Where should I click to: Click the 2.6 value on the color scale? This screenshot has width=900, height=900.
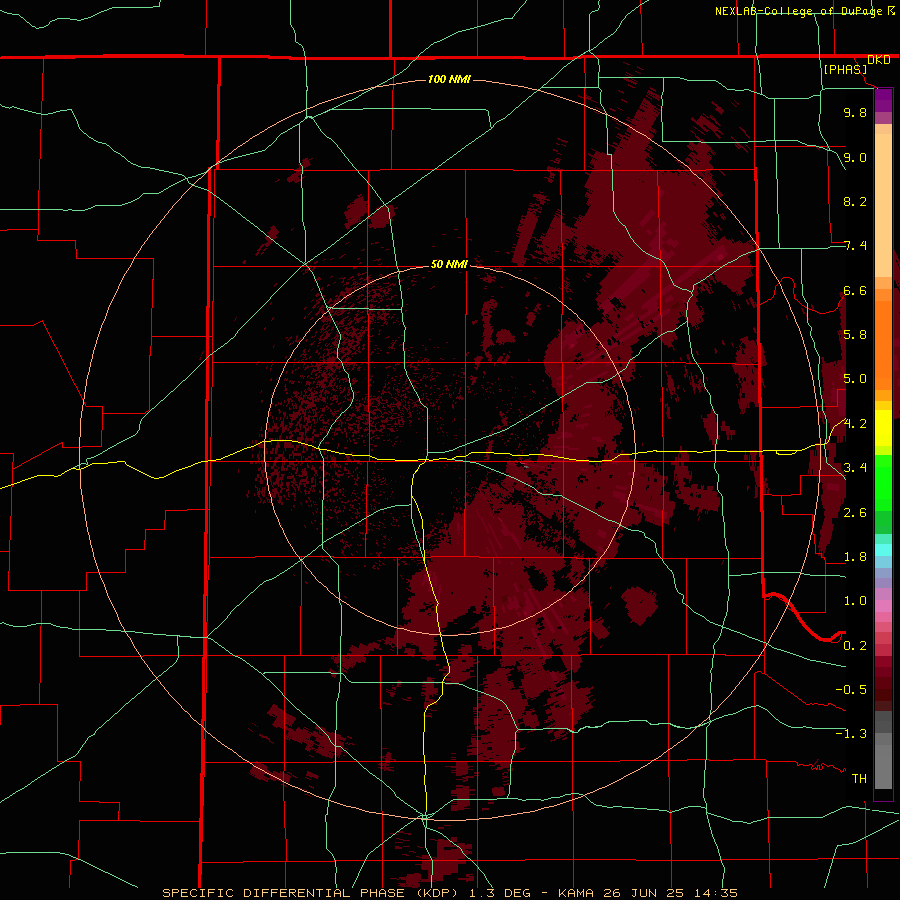(x=855, y=513)
